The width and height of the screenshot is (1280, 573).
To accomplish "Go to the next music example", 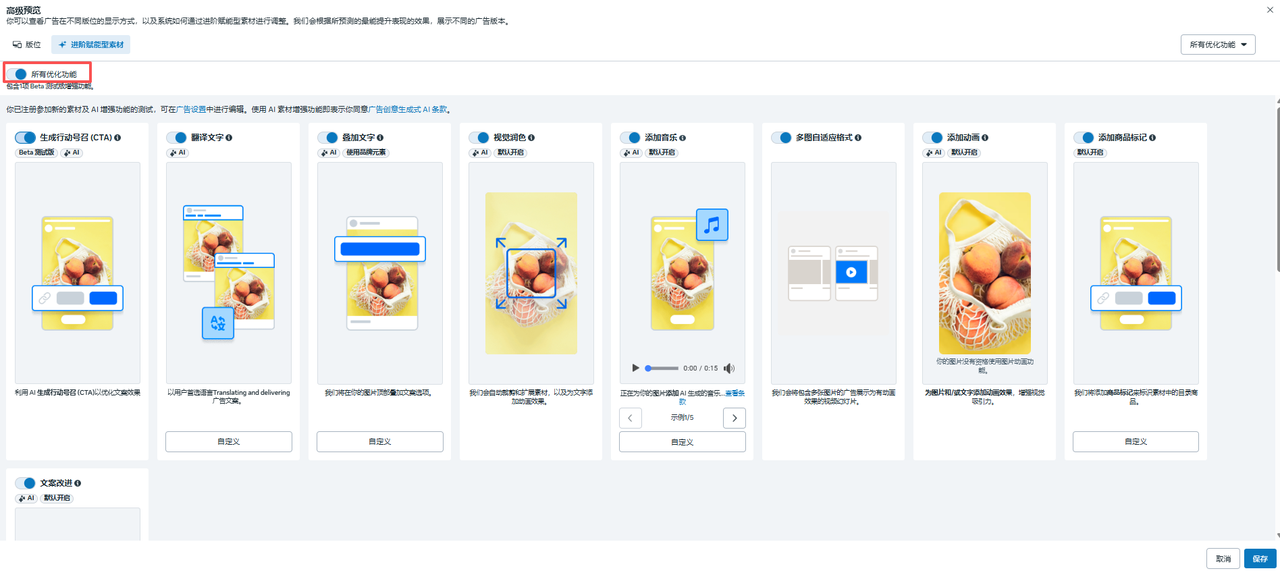I will [734, 418].
